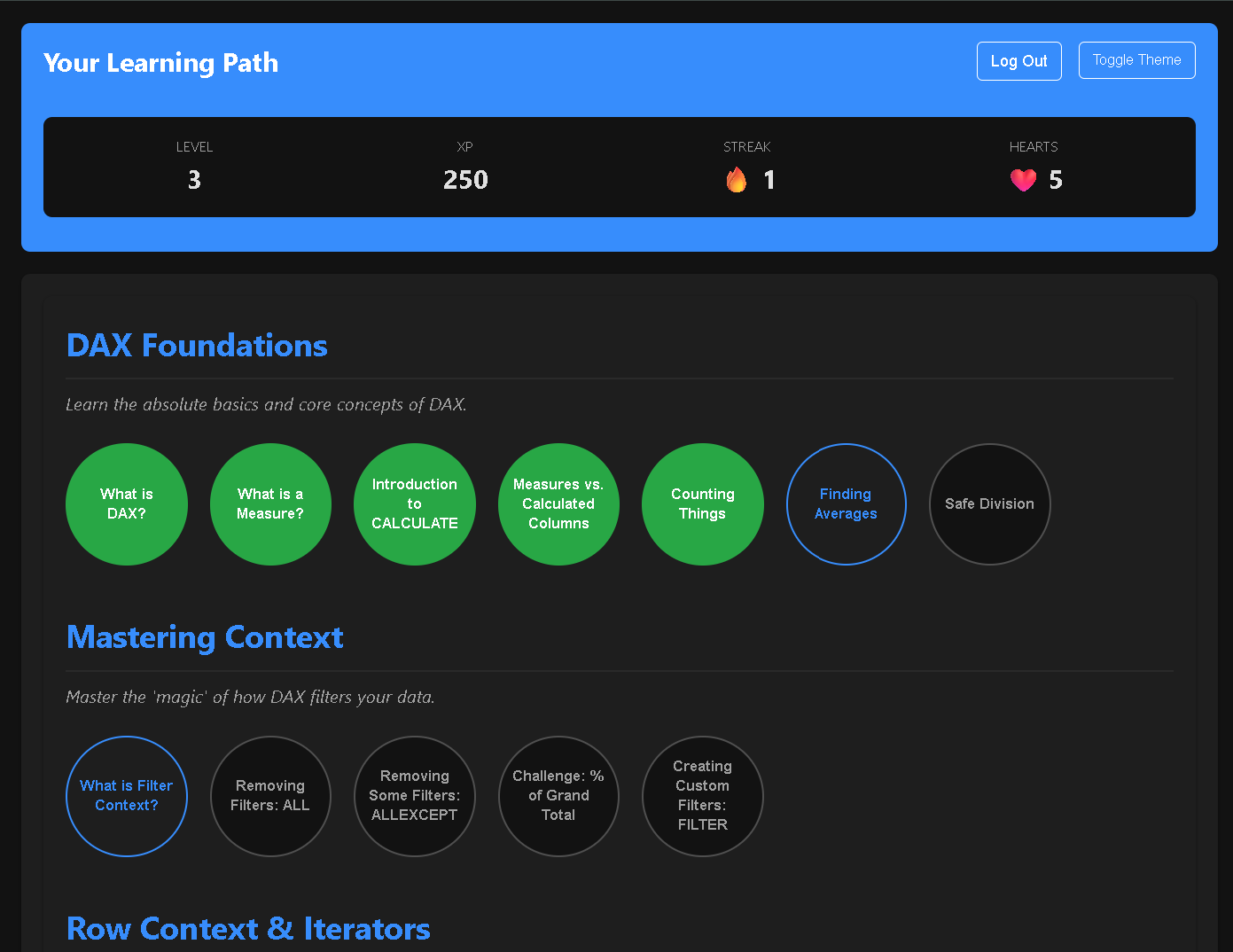The height and width of the screenshot is (952, 1233).
Task: Click the hearts indicator icon
Action: [x=1023, y=180]
